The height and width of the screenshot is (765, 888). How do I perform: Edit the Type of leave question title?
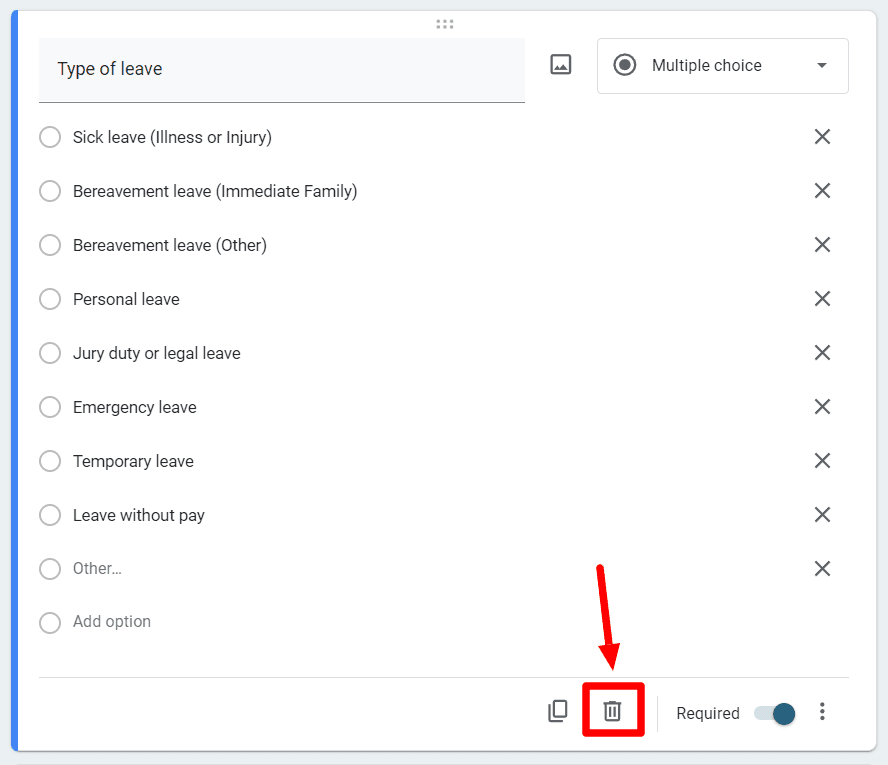[x=281, y=70]
